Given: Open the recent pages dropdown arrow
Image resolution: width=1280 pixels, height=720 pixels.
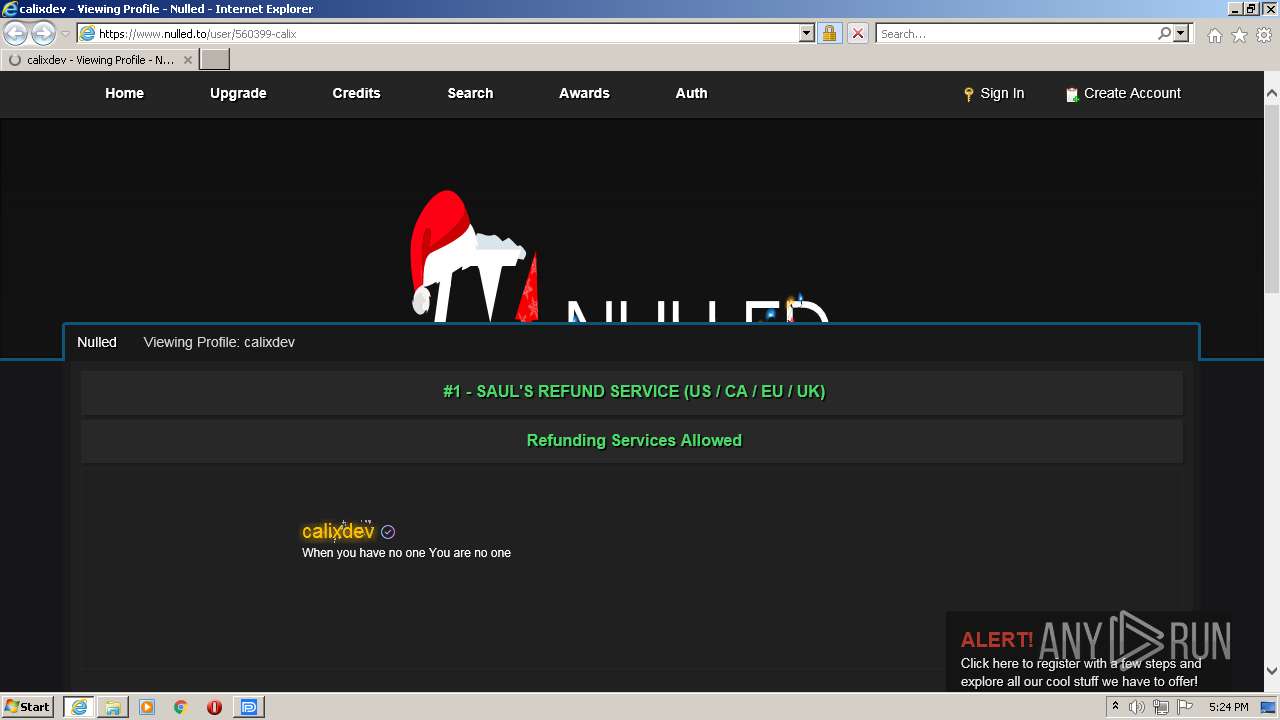Looking at the screenshot, I should [x=65, y=34].
